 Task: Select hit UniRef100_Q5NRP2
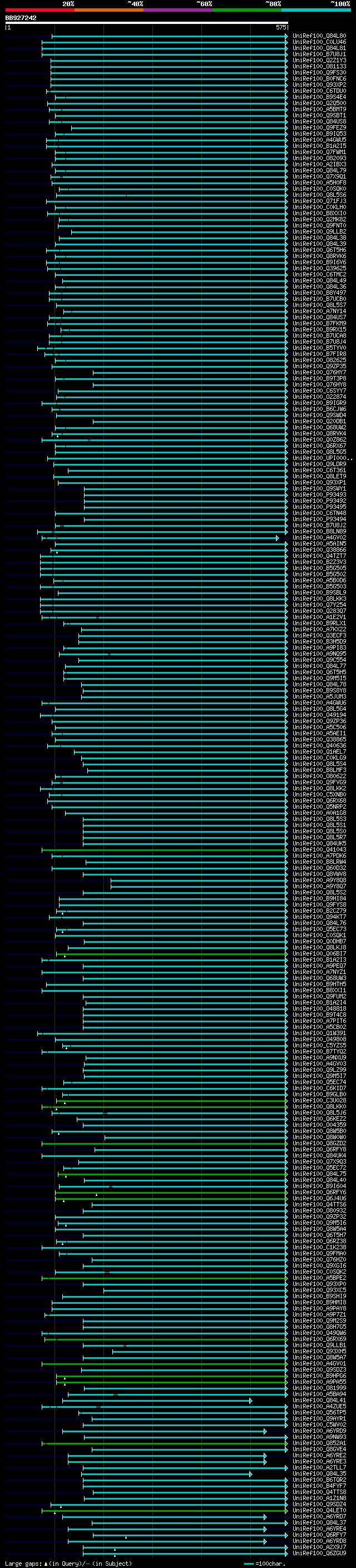tap(319, 807)
